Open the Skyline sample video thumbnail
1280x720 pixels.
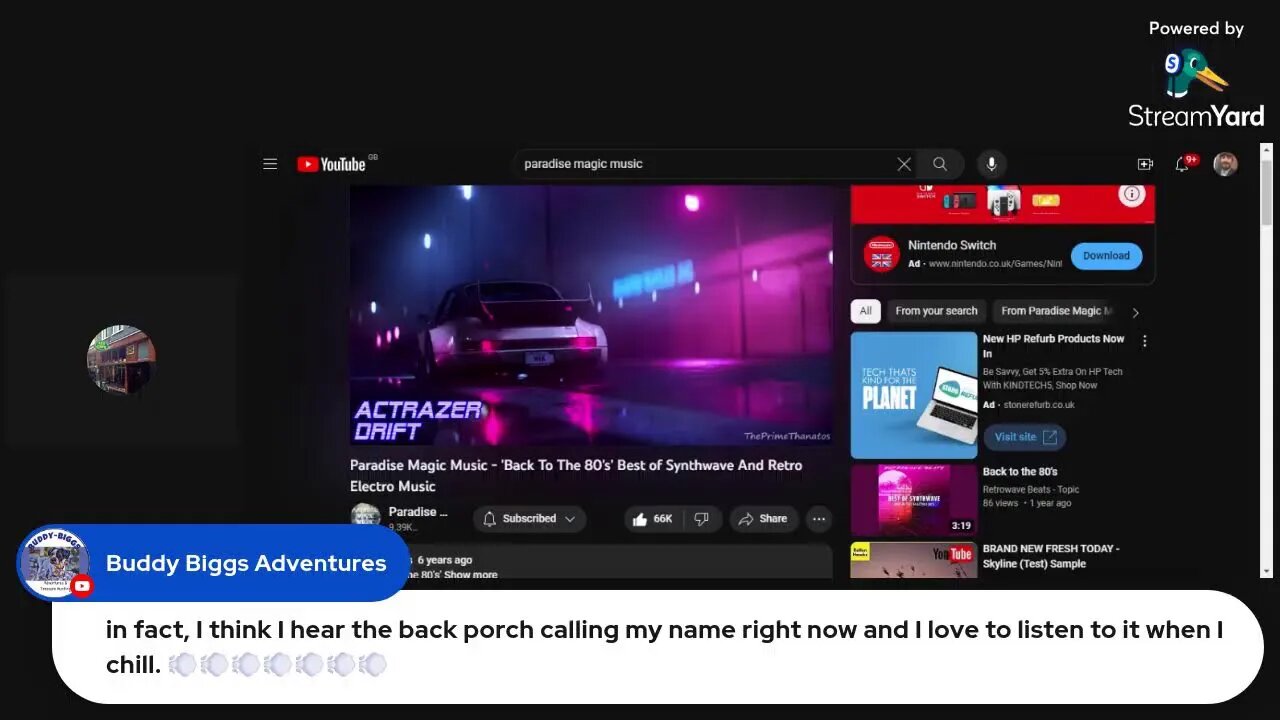tap(914, 560)
